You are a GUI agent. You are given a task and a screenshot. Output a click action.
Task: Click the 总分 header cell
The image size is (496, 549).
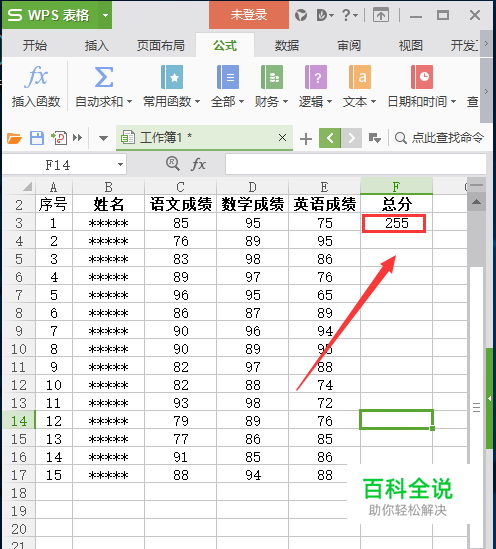pos(396,204)
